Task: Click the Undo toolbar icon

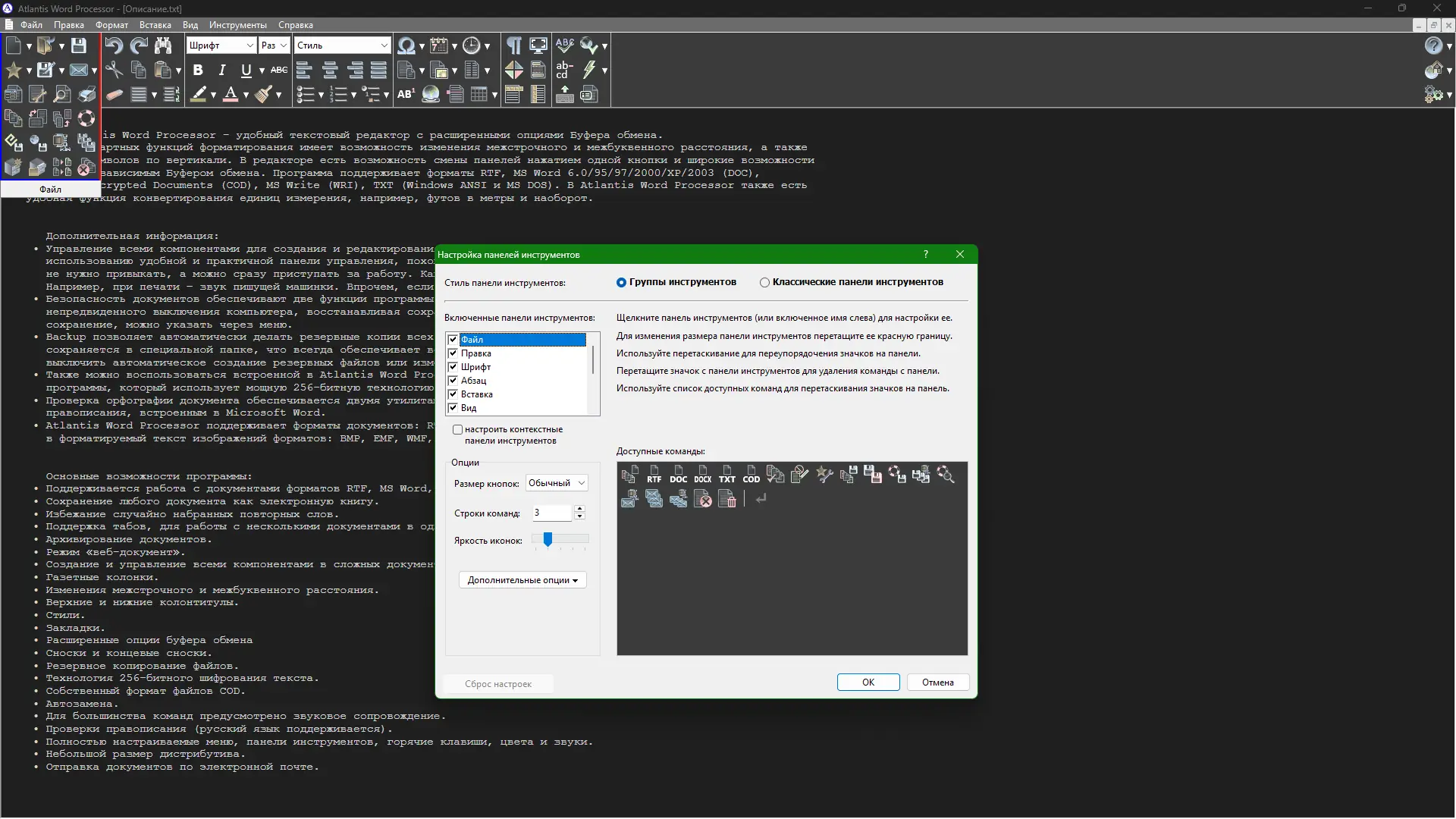Action: (x=114, y=45)
